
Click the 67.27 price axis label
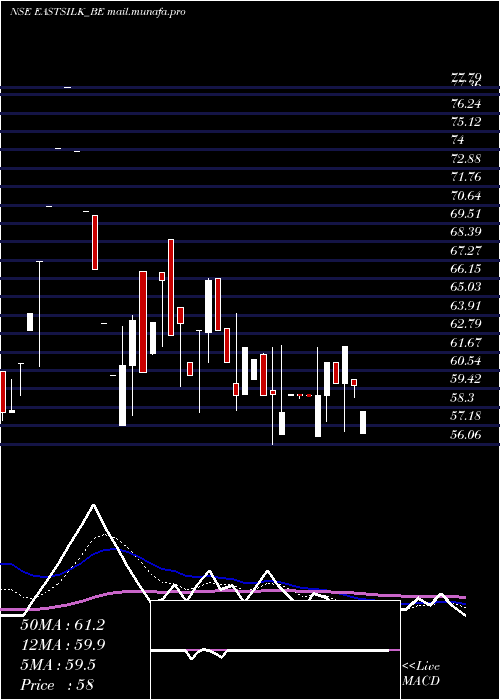(466, 250)
